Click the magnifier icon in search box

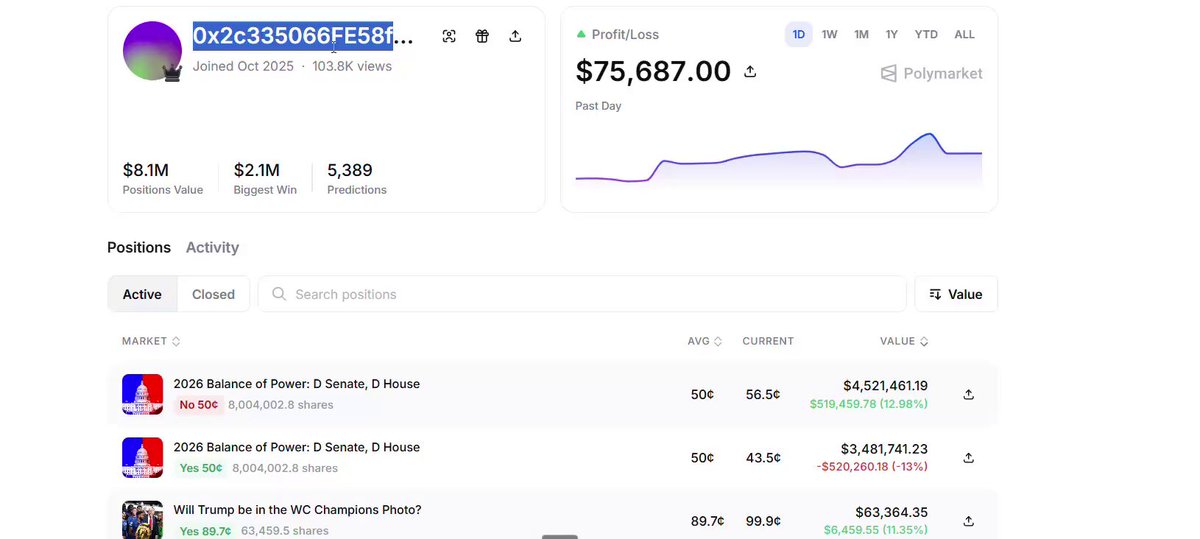(x=279, y=294)
